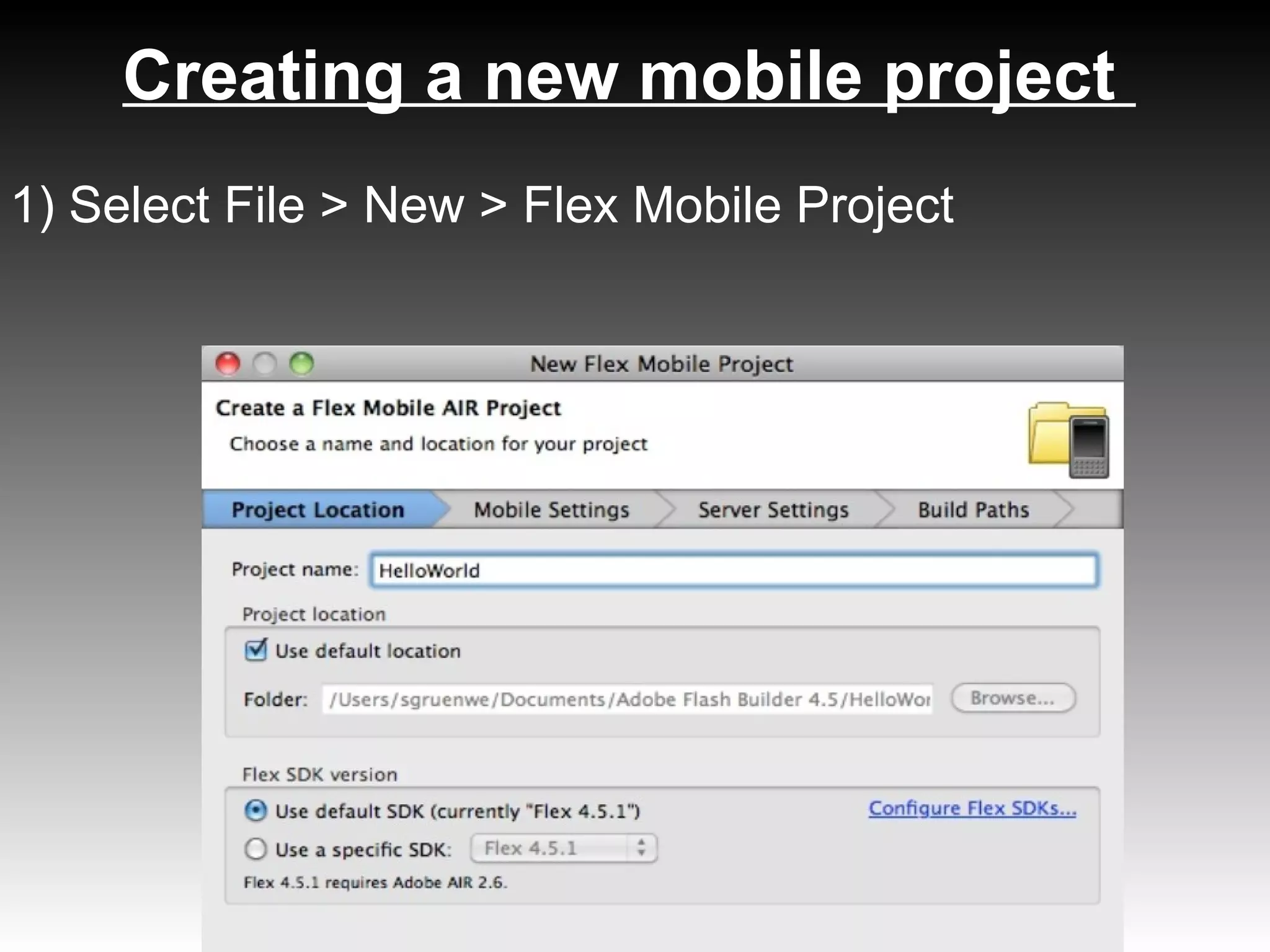The width and height of the screenshot is (1270, 952).
Task: Click the Folder path text field
Action: [x=627, y=699]
